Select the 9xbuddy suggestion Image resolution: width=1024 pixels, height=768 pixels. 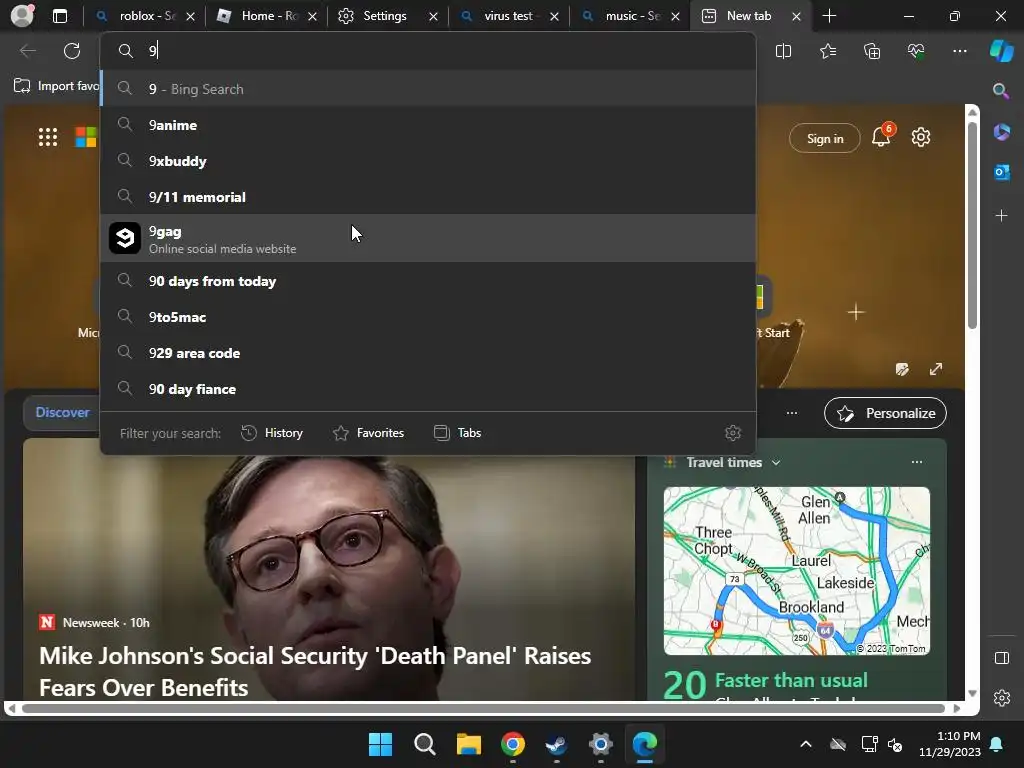pyautogui.click(x=428, y=161)
